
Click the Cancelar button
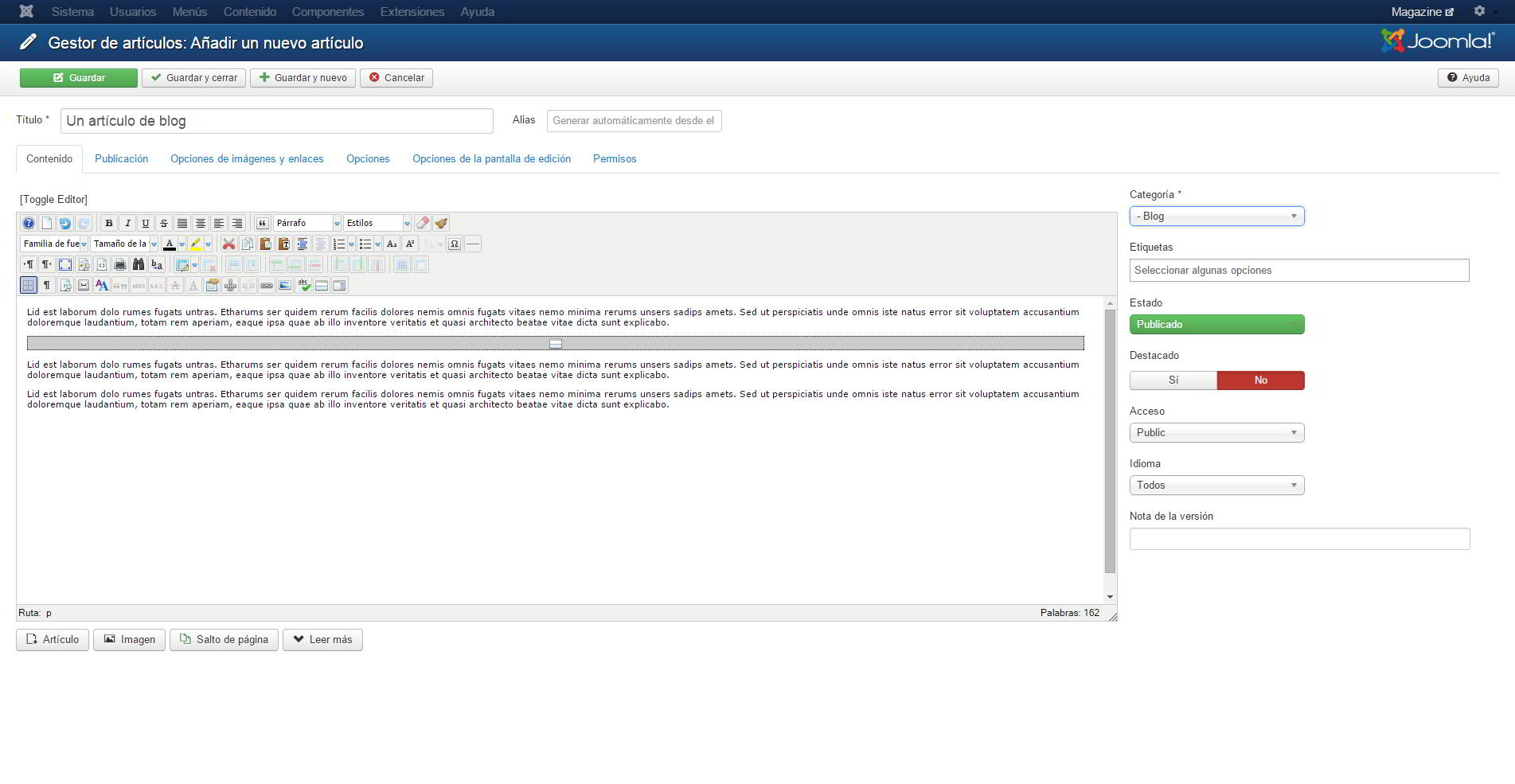(x=396, y=78)
